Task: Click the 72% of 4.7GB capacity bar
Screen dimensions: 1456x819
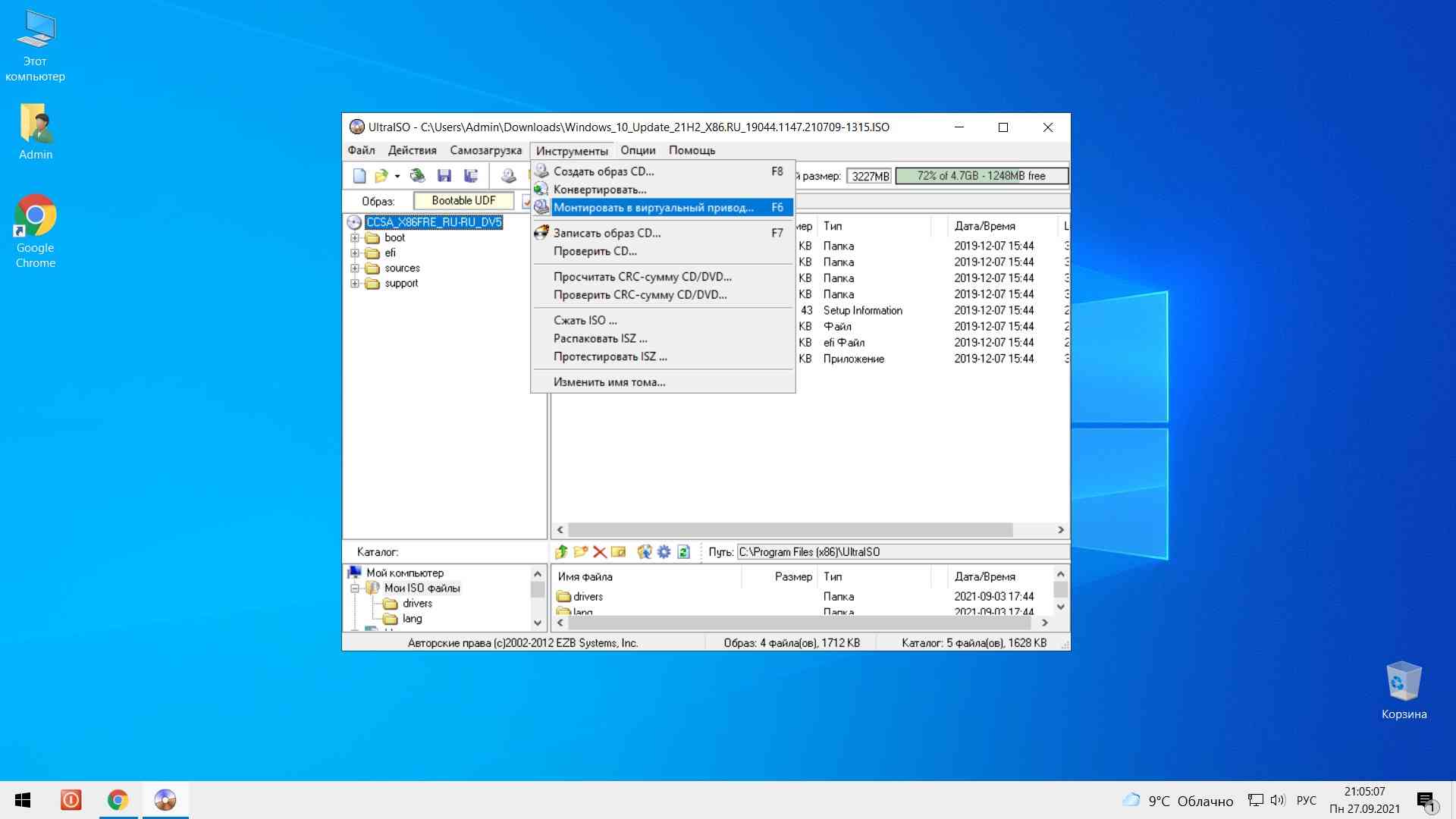Action: pos(982,176)
